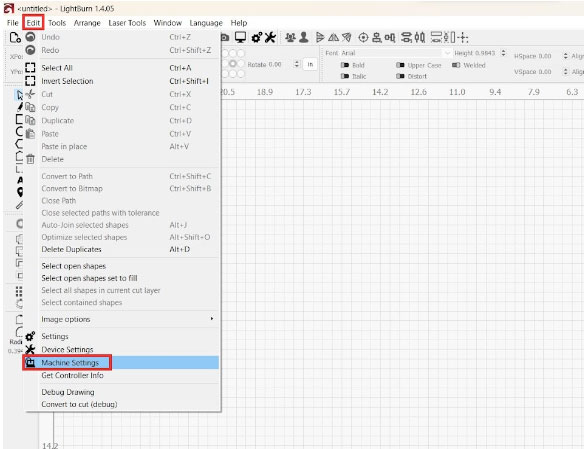Image resolution: width=584 pixels, height=449 pixels.
Task: Click the wrench icon beside Device Settings
Action: tap(30, 349)
